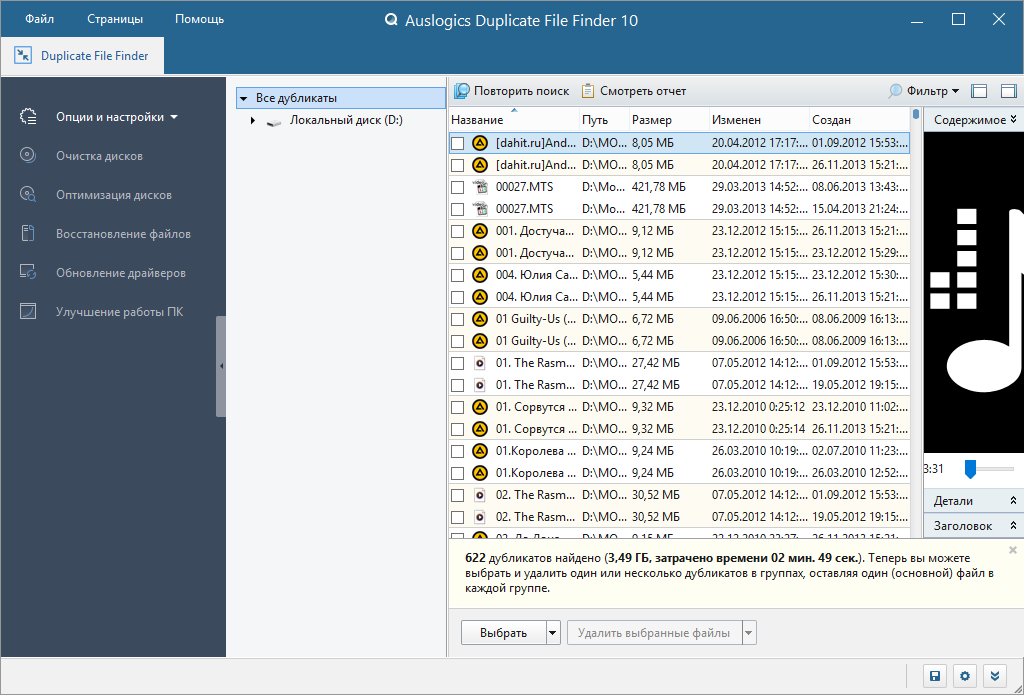Click the Выбрать button

503,633
